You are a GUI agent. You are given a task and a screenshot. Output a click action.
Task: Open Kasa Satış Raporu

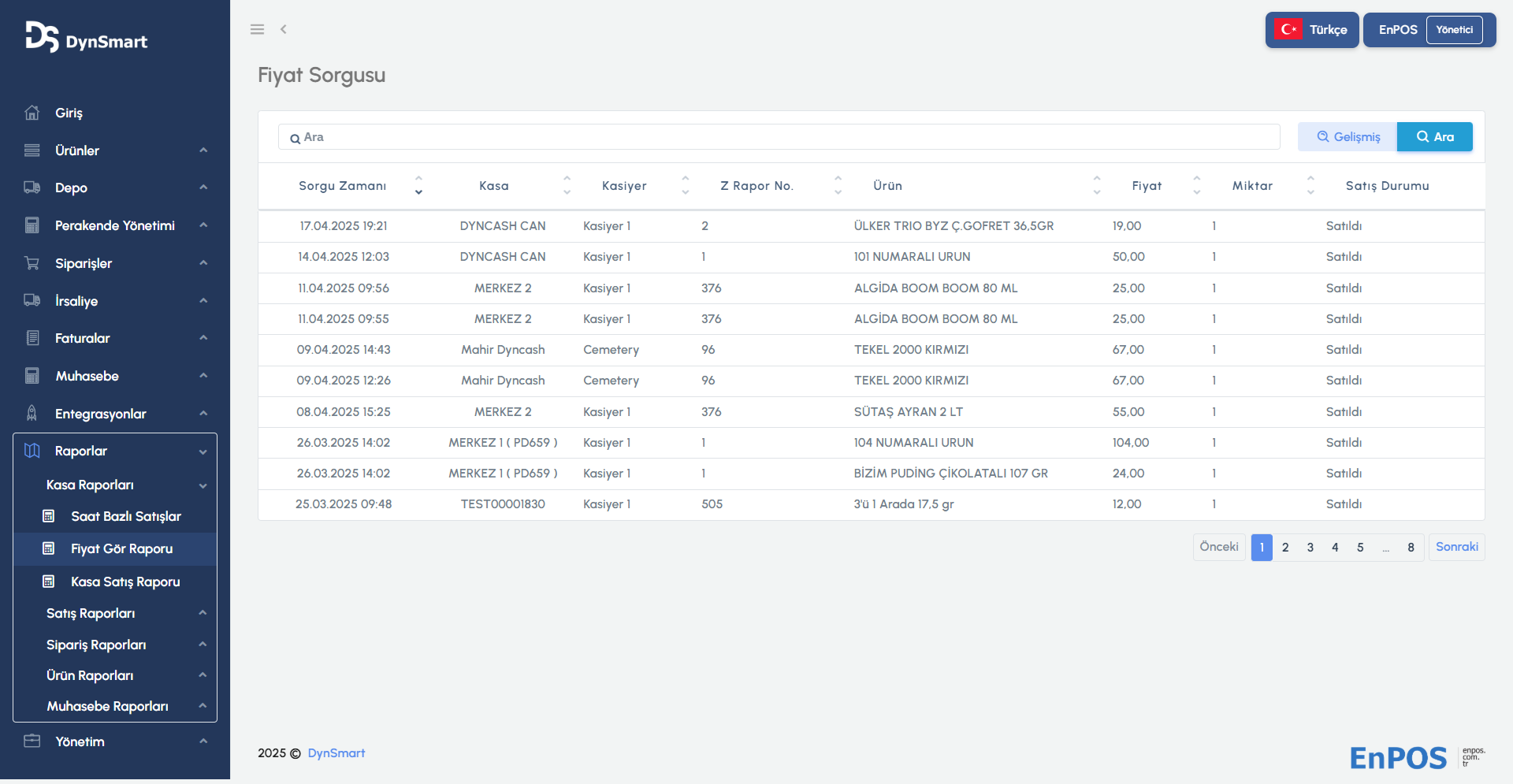125,581
